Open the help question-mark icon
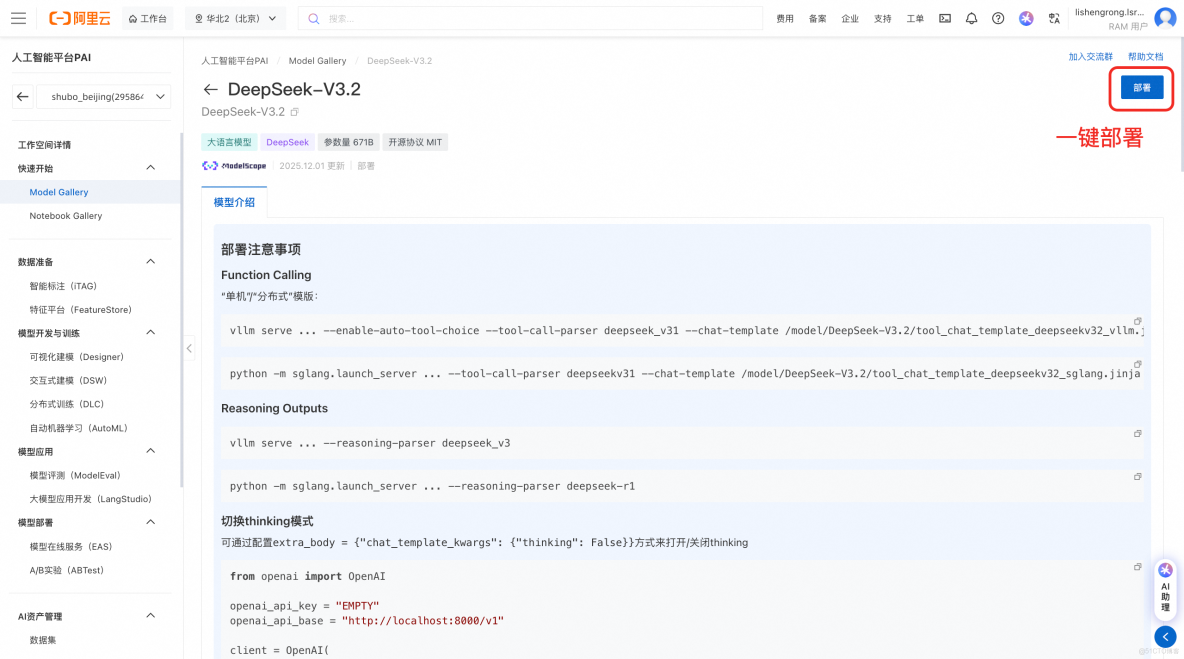The height and width of the screenshot is (659, 1184). pyautogui.click(x=998, y=17)
